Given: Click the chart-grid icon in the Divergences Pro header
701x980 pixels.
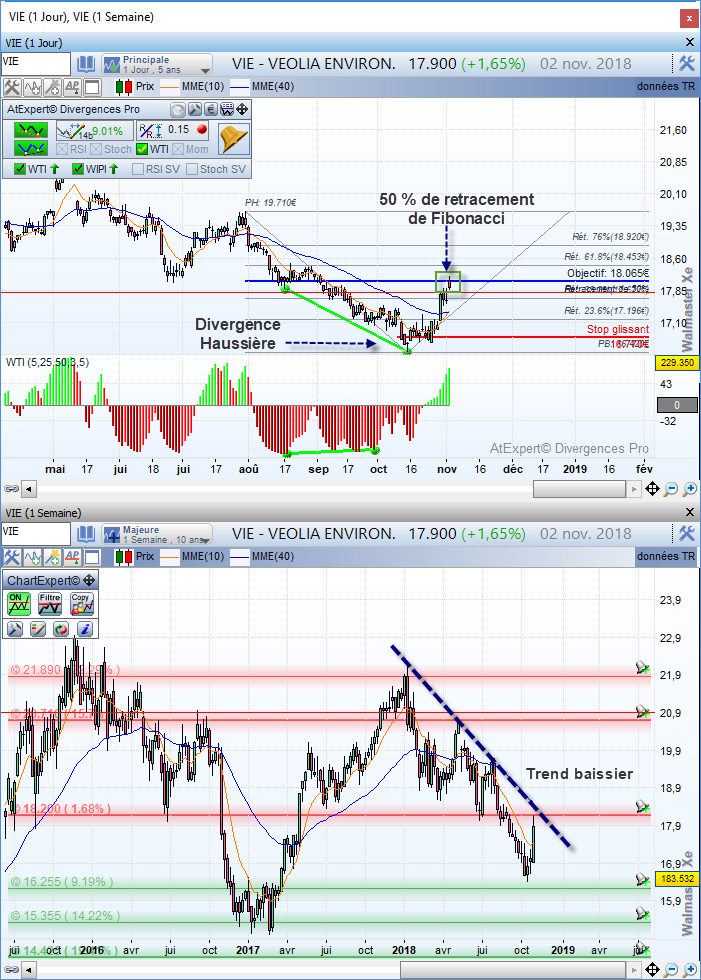Looking at the screenshot, I should coord(227,109).
